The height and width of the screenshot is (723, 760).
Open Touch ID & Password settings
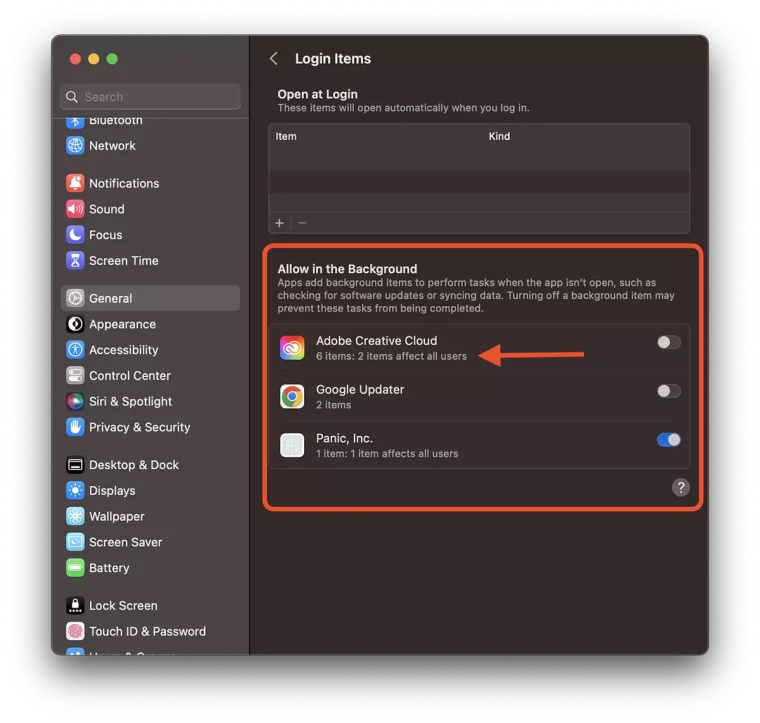pos(150,631)
